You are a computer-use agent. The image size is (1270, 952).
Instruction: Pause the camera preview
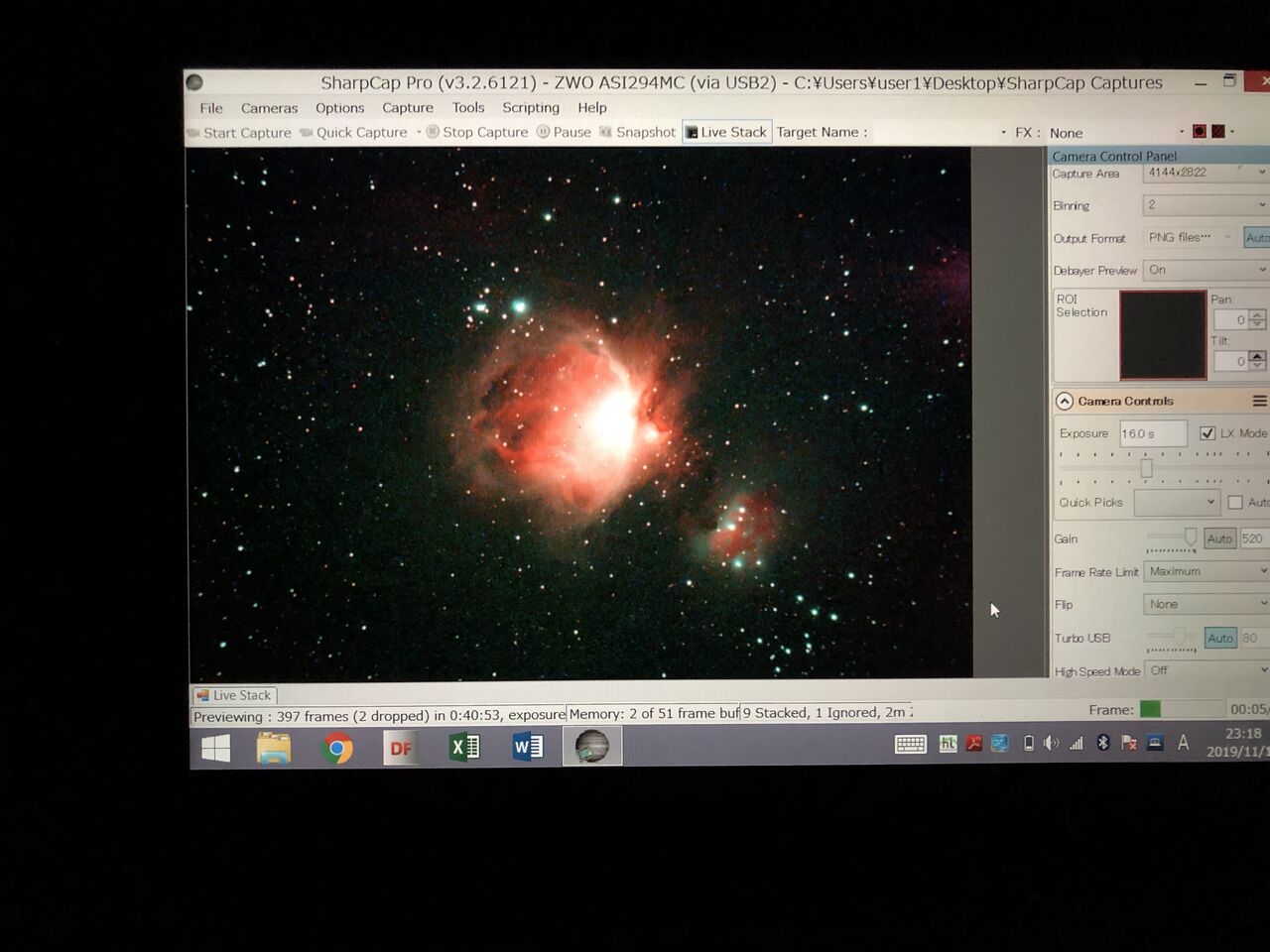tap(564, 132)
